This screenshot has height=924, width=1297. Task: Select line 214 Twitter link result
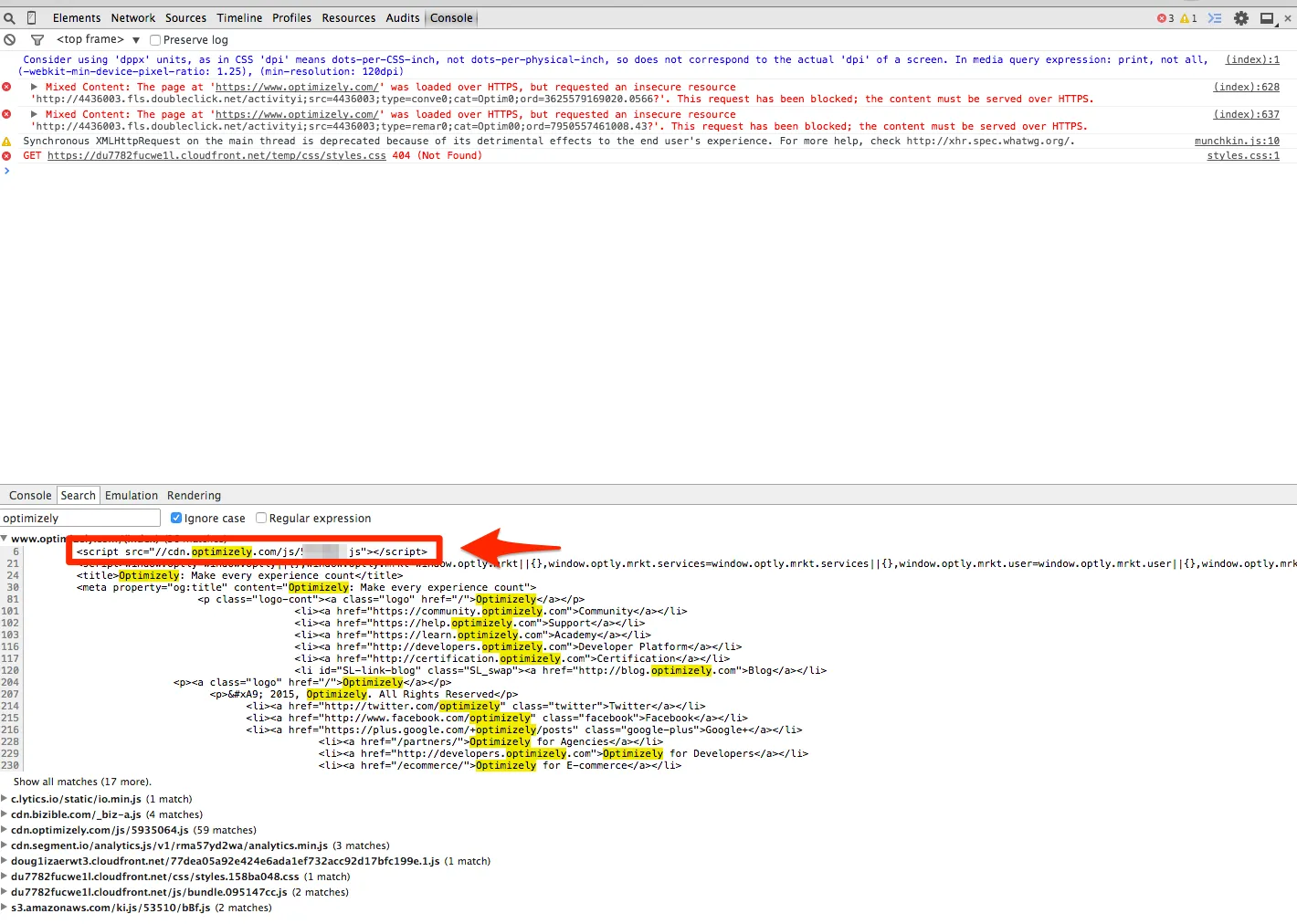pos(475,706)
